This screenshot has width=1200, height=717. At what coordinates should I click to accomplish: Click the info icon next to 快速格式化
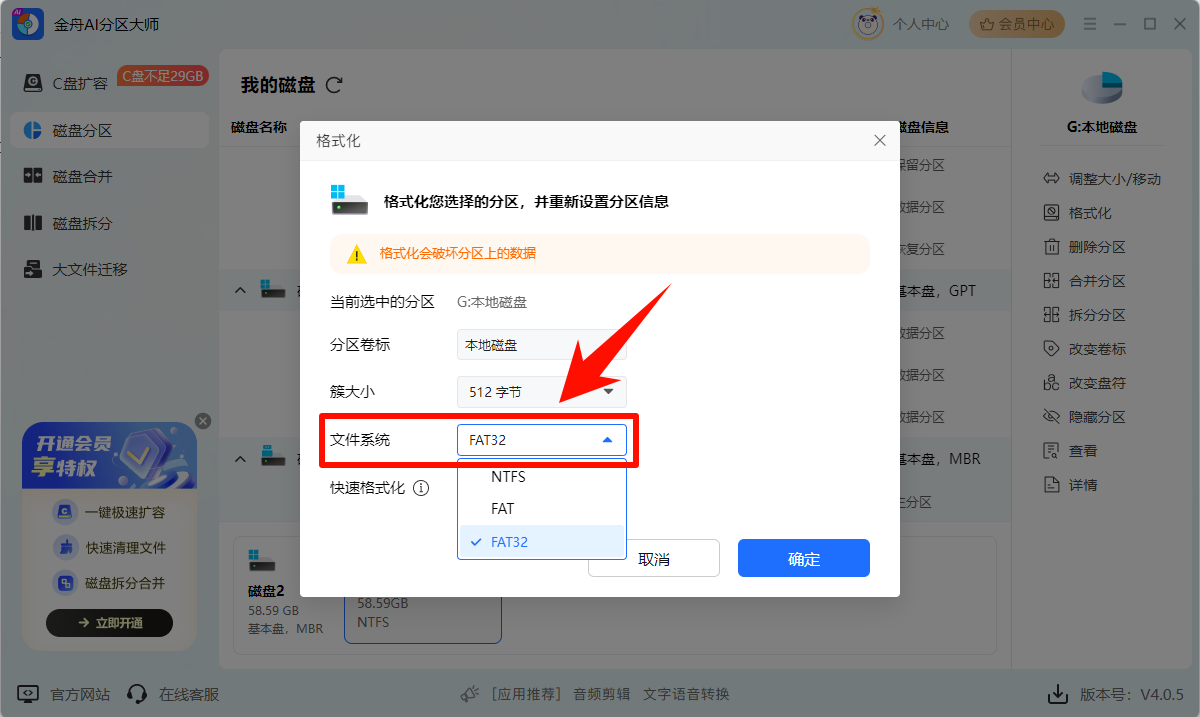[421, 488]
